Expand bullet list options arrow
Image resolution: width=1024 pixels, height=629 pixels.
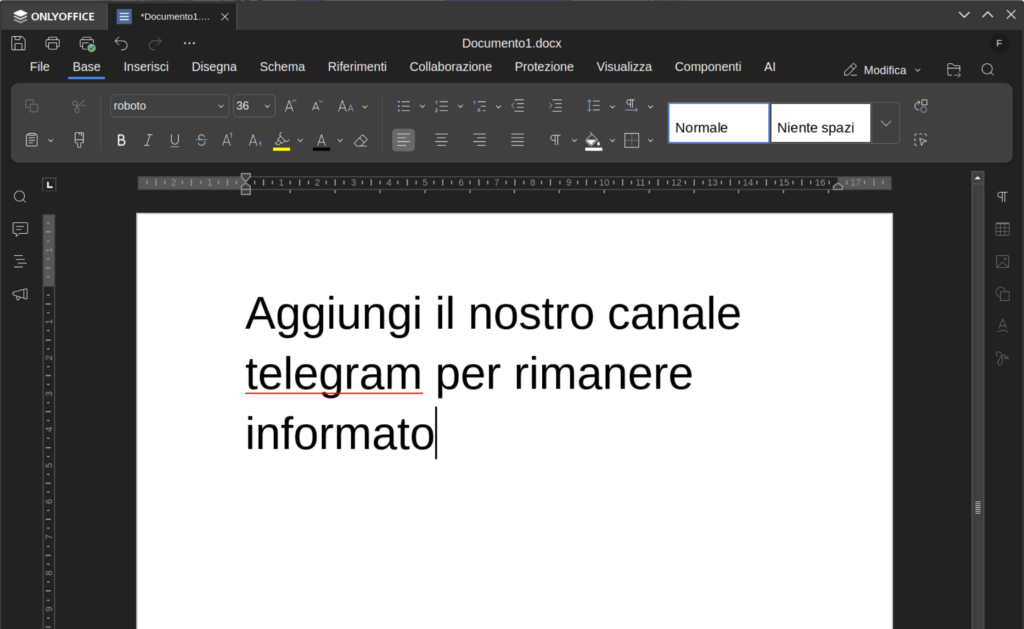[x=423, y=106]
